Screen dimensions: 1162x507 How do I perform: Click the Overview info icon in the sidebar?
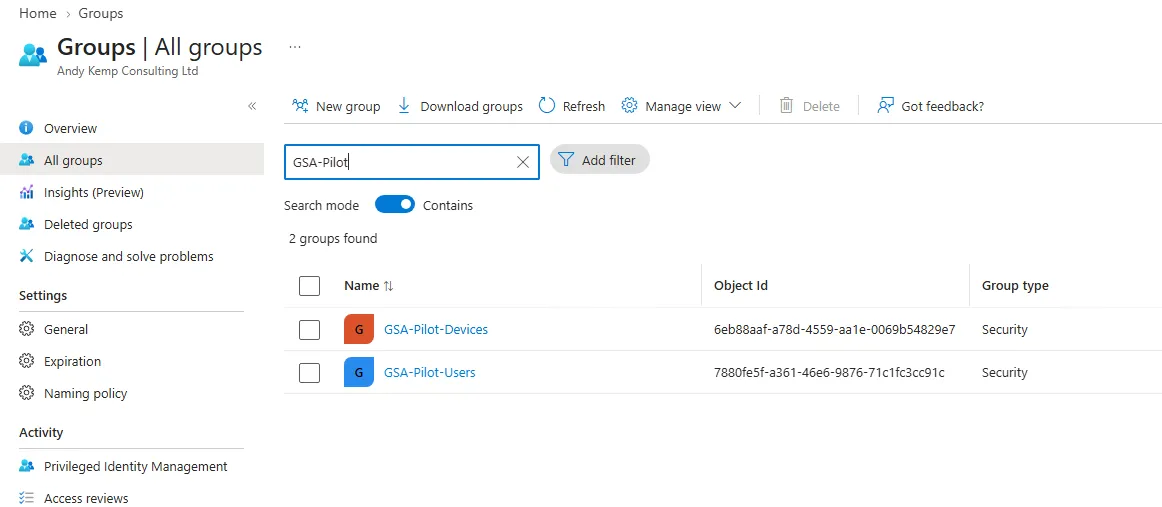tap(27, 128)
